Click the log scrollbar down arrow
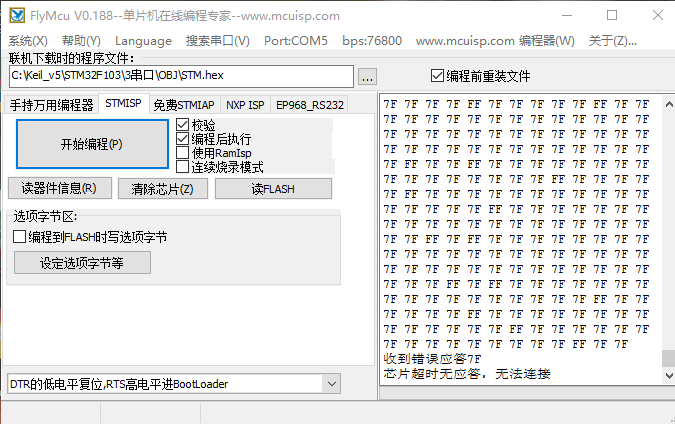 tap(669, 375)
